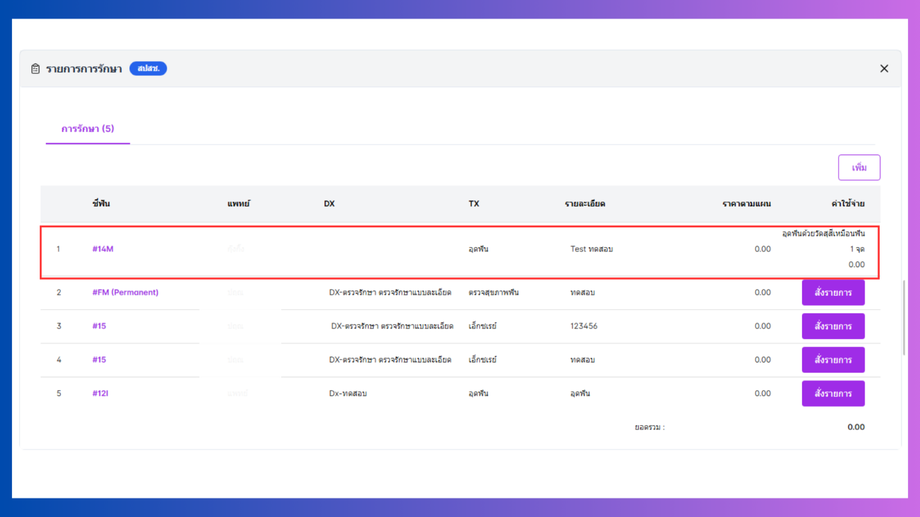Viewport: 920px width, 517px height.
Task: Click สั่งรายการ button for row 4
Action: coord(833,360)
